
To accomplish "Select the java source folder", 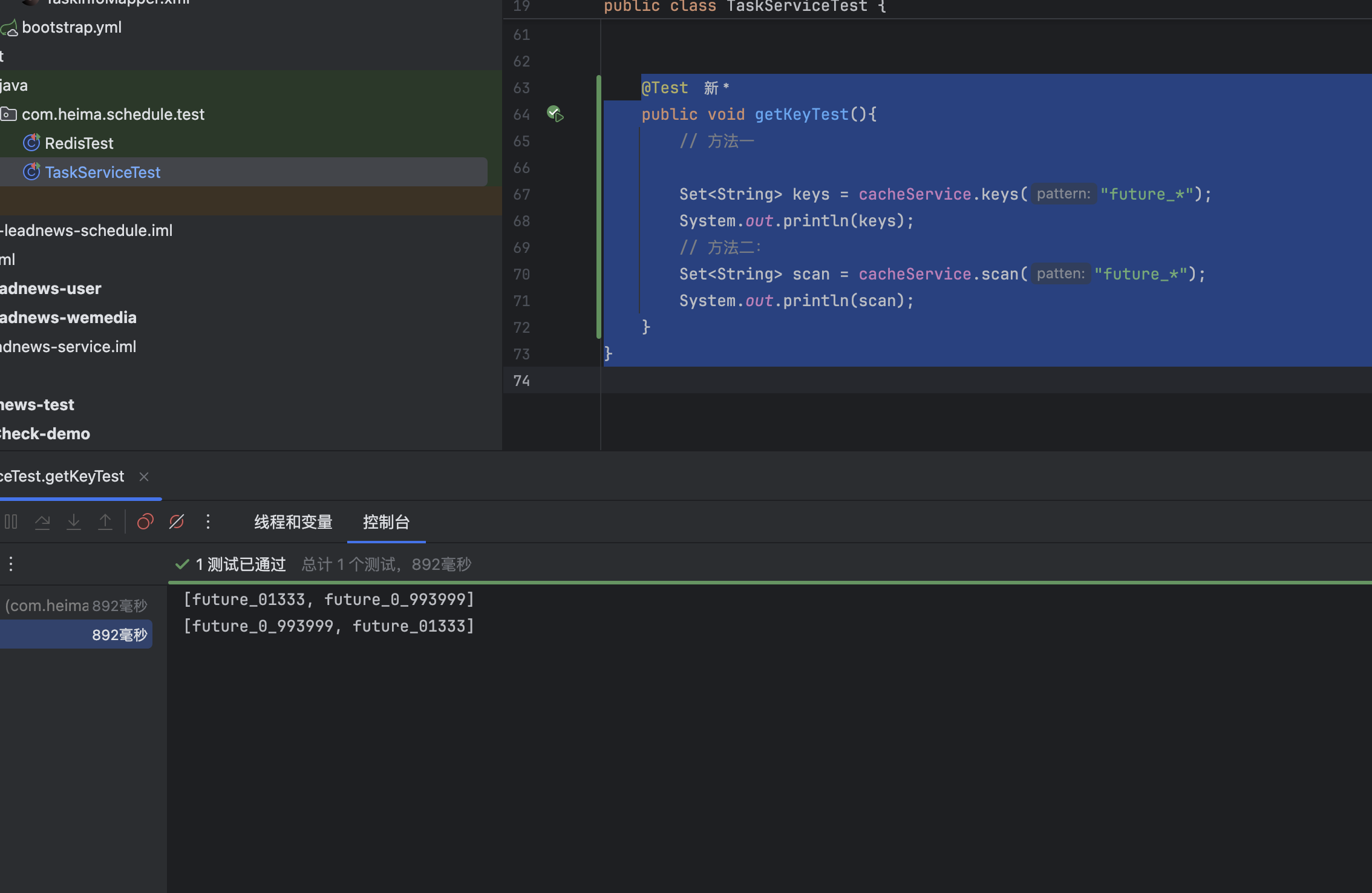I will pyautogui.click(x=14, y=85).
